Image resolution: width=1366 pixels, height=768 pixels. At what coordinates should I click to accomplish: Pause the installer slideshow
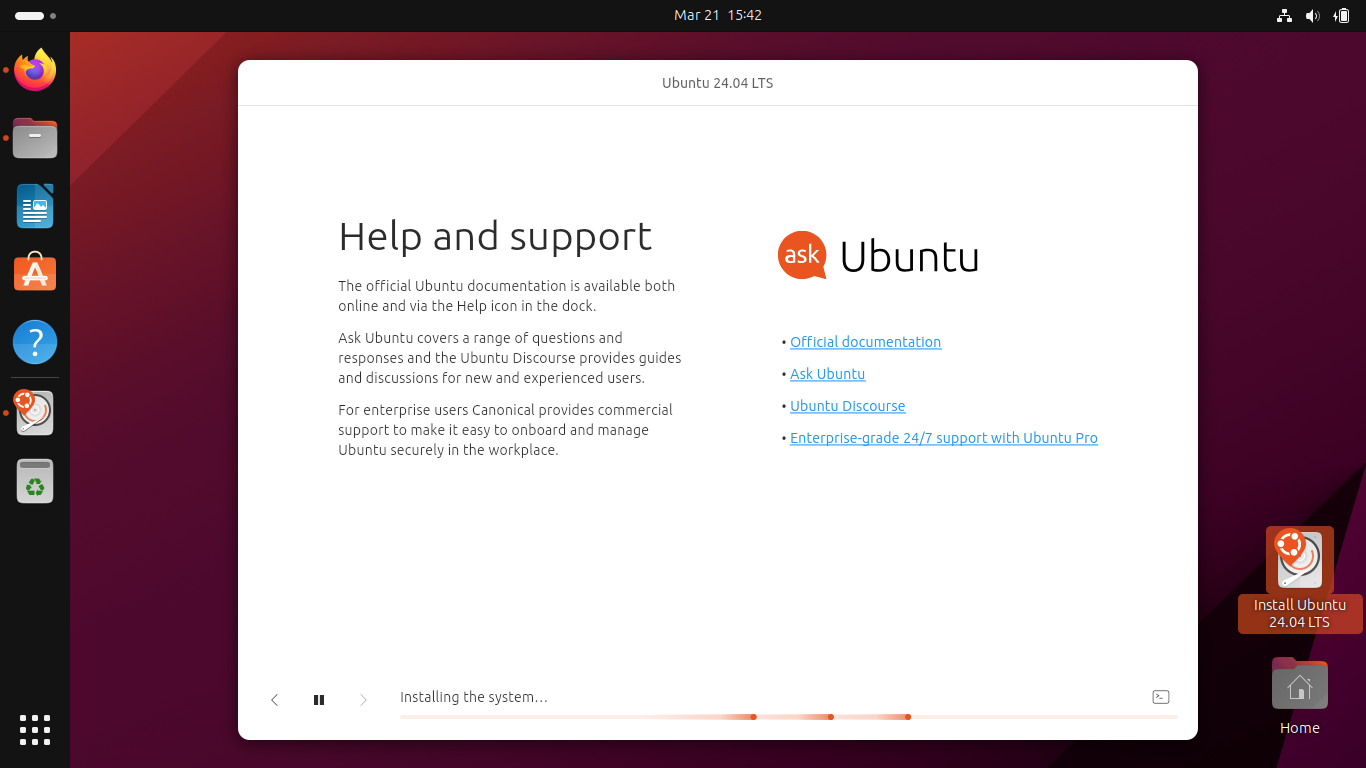point(319,700)
